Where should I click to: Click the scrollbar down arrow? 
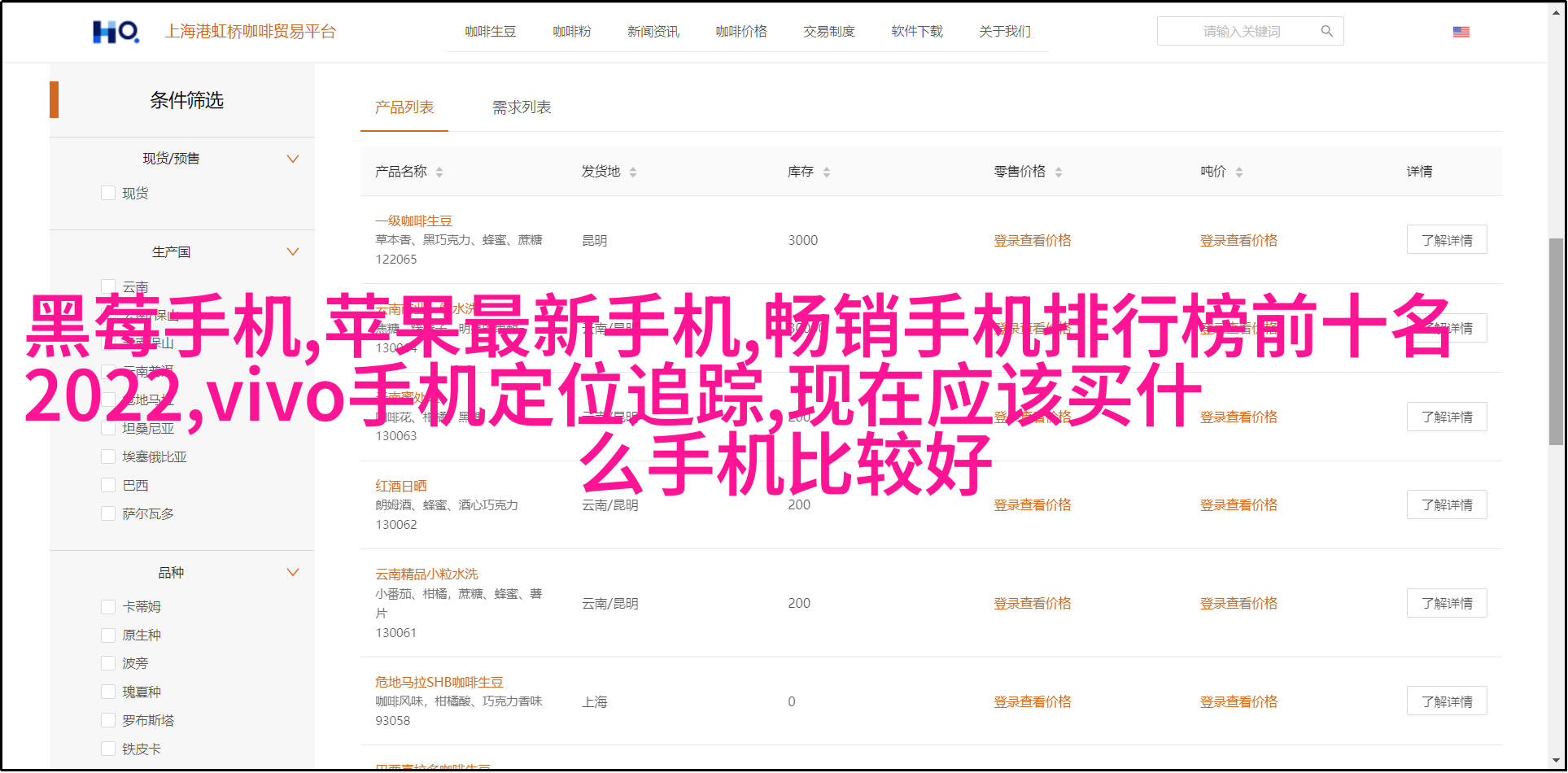(x=1556, y=762)
